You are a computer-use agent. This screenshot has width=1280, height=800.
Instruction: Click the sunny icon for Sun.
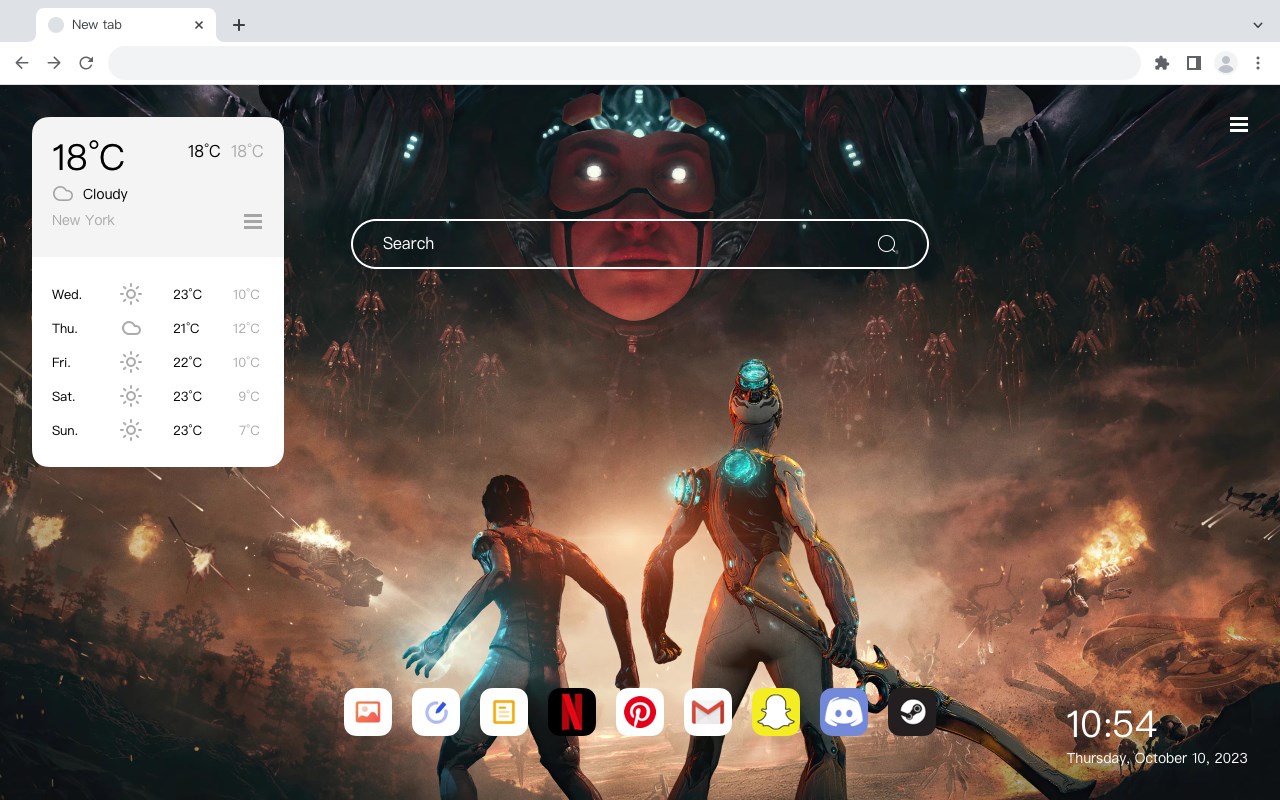point(131,430)
